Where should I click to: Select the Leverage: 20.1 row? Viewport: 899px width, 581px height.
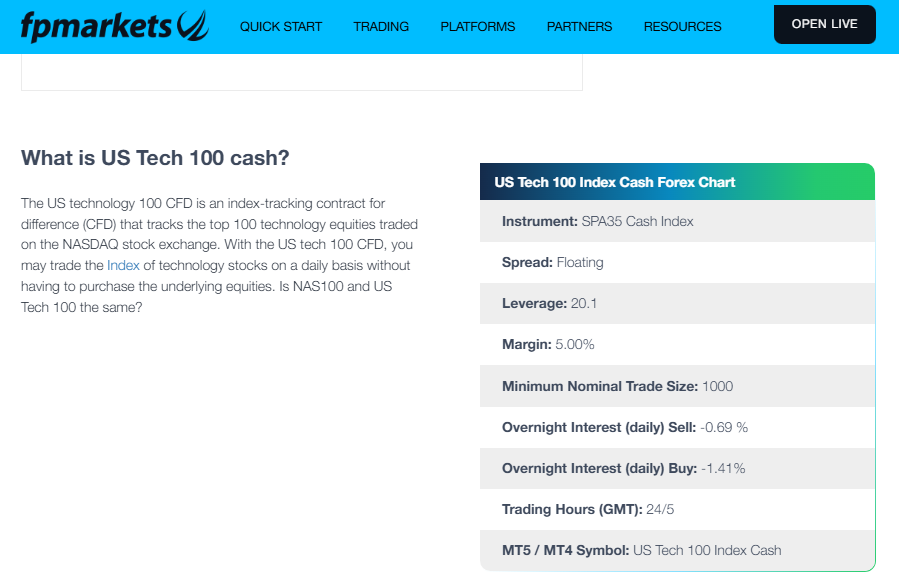pyautogui.click(x=677, y=303)
